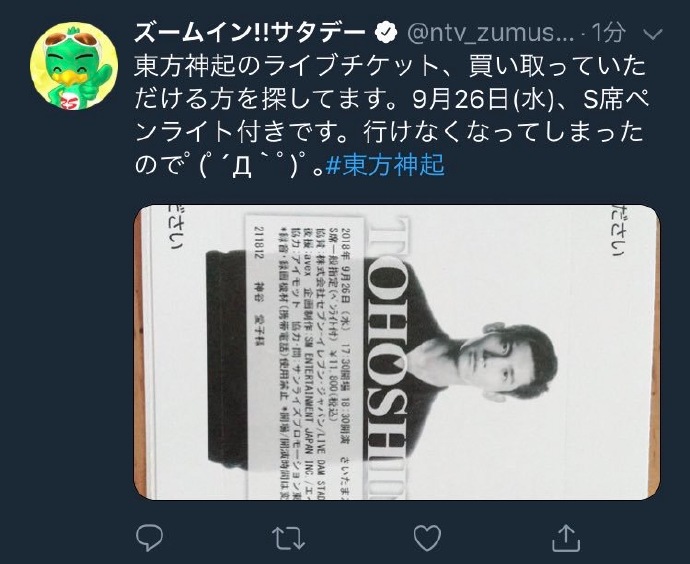This screenshot has height=564, width=690.
Task: Like the tweet with the heart icon
Action: 427,538
